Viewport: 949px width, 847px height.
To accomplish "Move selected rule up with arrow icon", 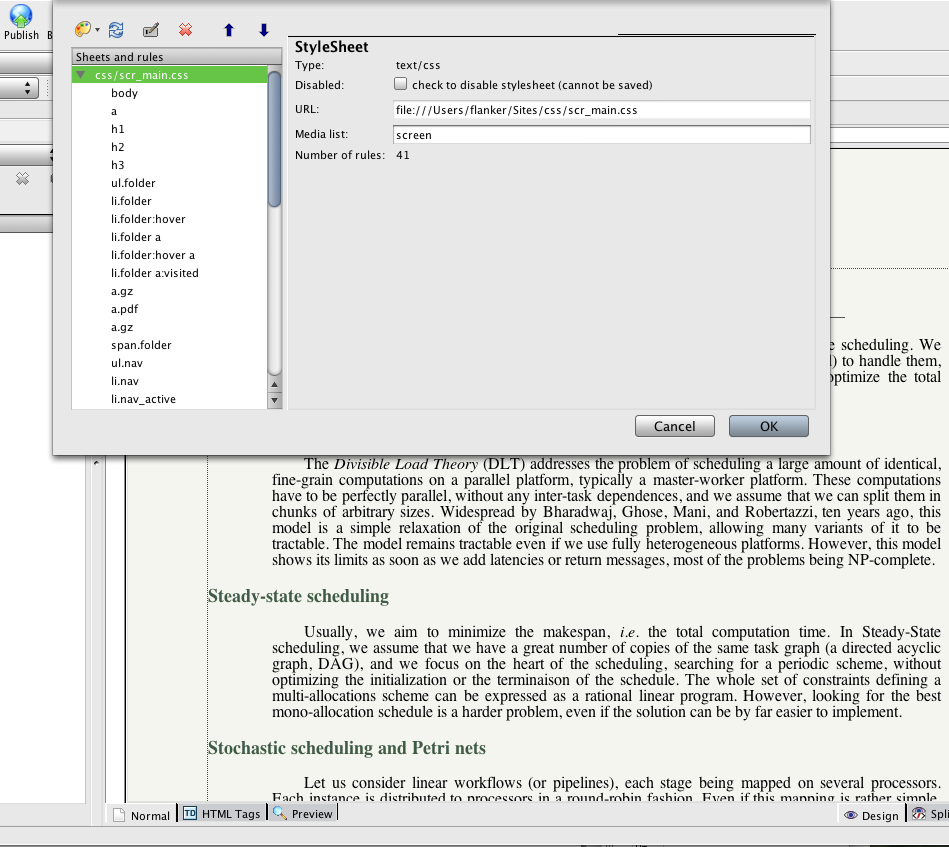I will (x=229, y=30).
